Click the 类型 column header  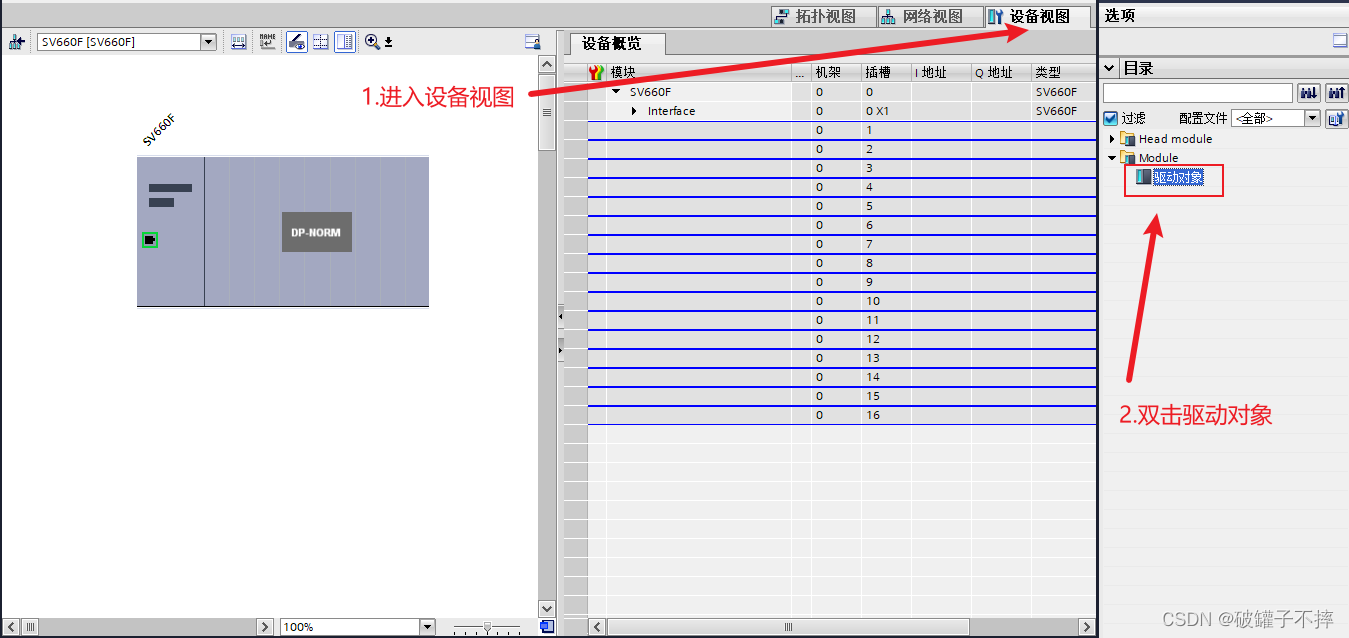coord(1063,73)
